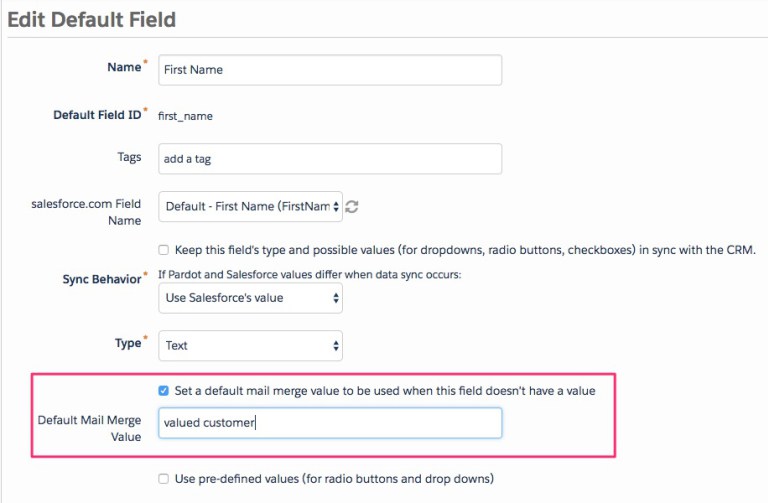Screen dimensions: 768x503
Task: Enable use pre-defined values checkbox
Action: coord(164,479)
